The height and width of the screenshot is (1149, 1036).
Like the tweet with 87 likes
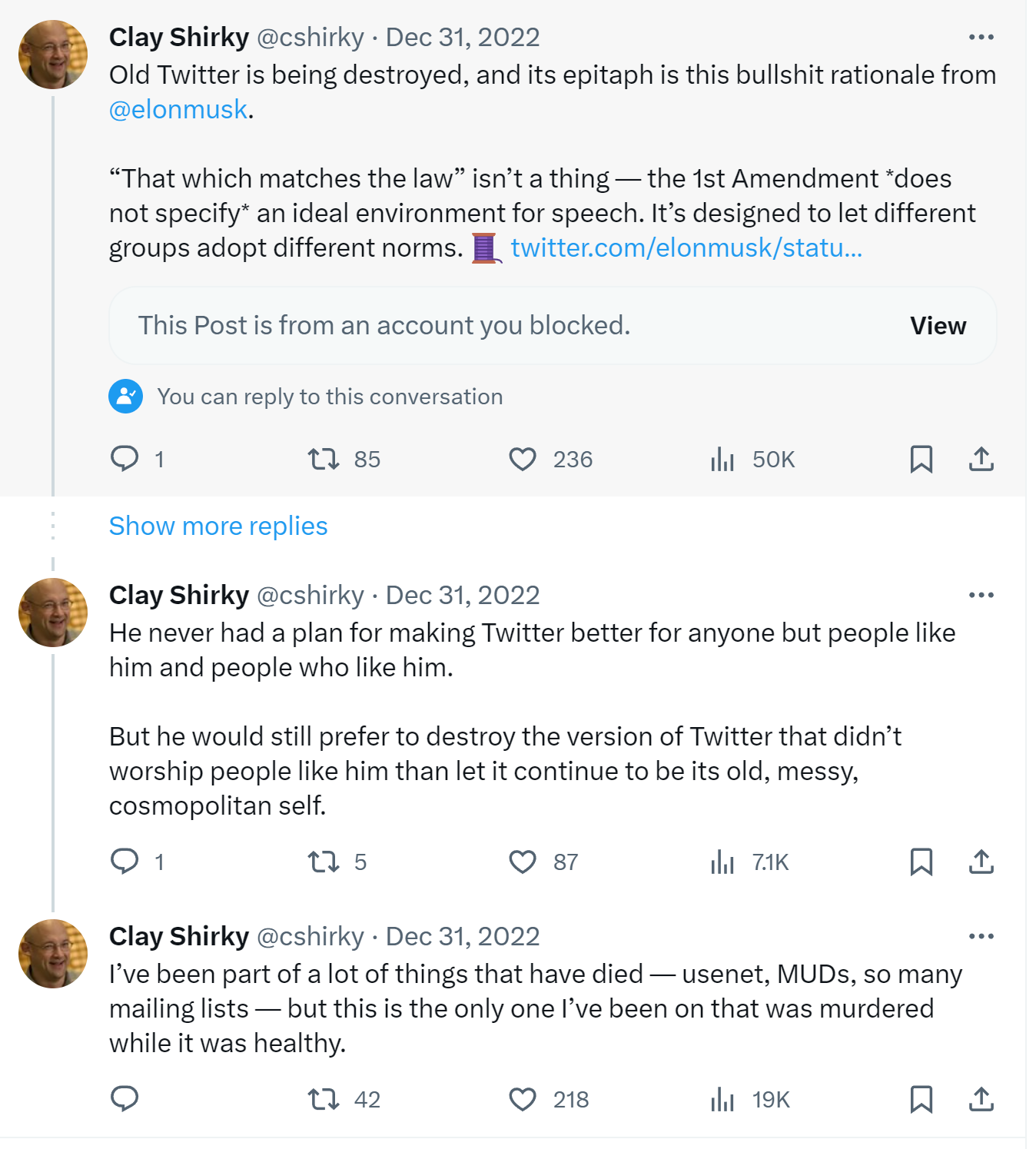pyautogui.click(x=523, y=862)
